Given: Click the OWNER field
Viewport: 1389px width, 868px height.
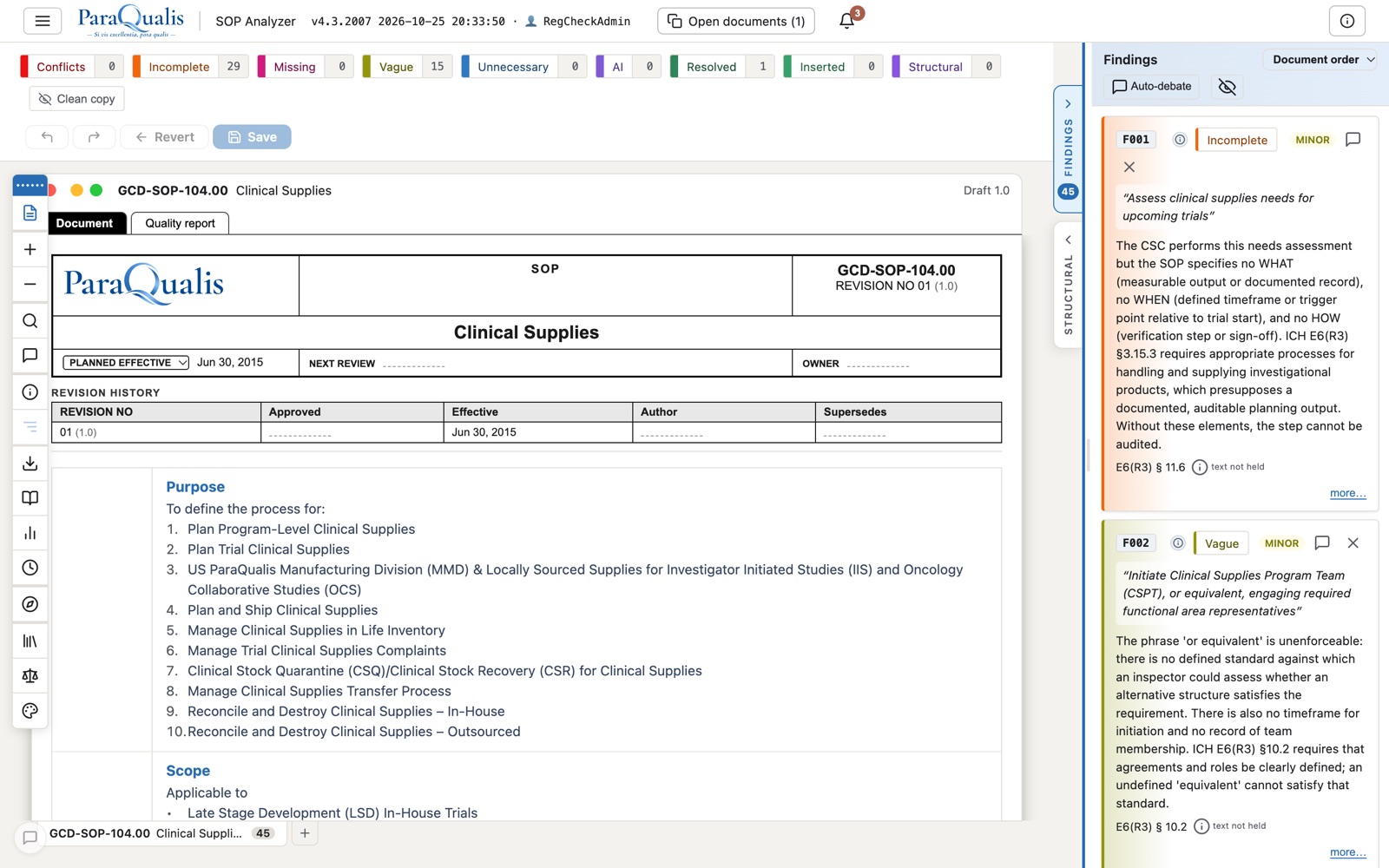Looking at the screenshot, I should pos(879,364).
